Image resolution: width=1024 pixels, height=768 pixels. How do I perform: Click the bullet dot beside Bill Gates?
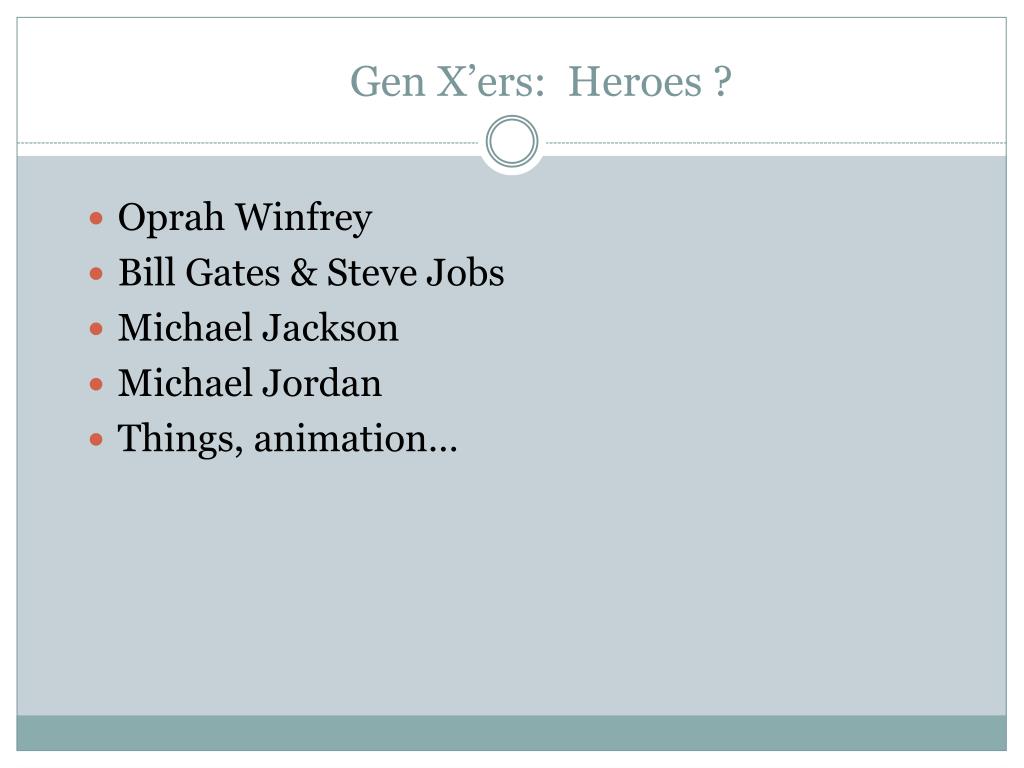coord(96,273)
